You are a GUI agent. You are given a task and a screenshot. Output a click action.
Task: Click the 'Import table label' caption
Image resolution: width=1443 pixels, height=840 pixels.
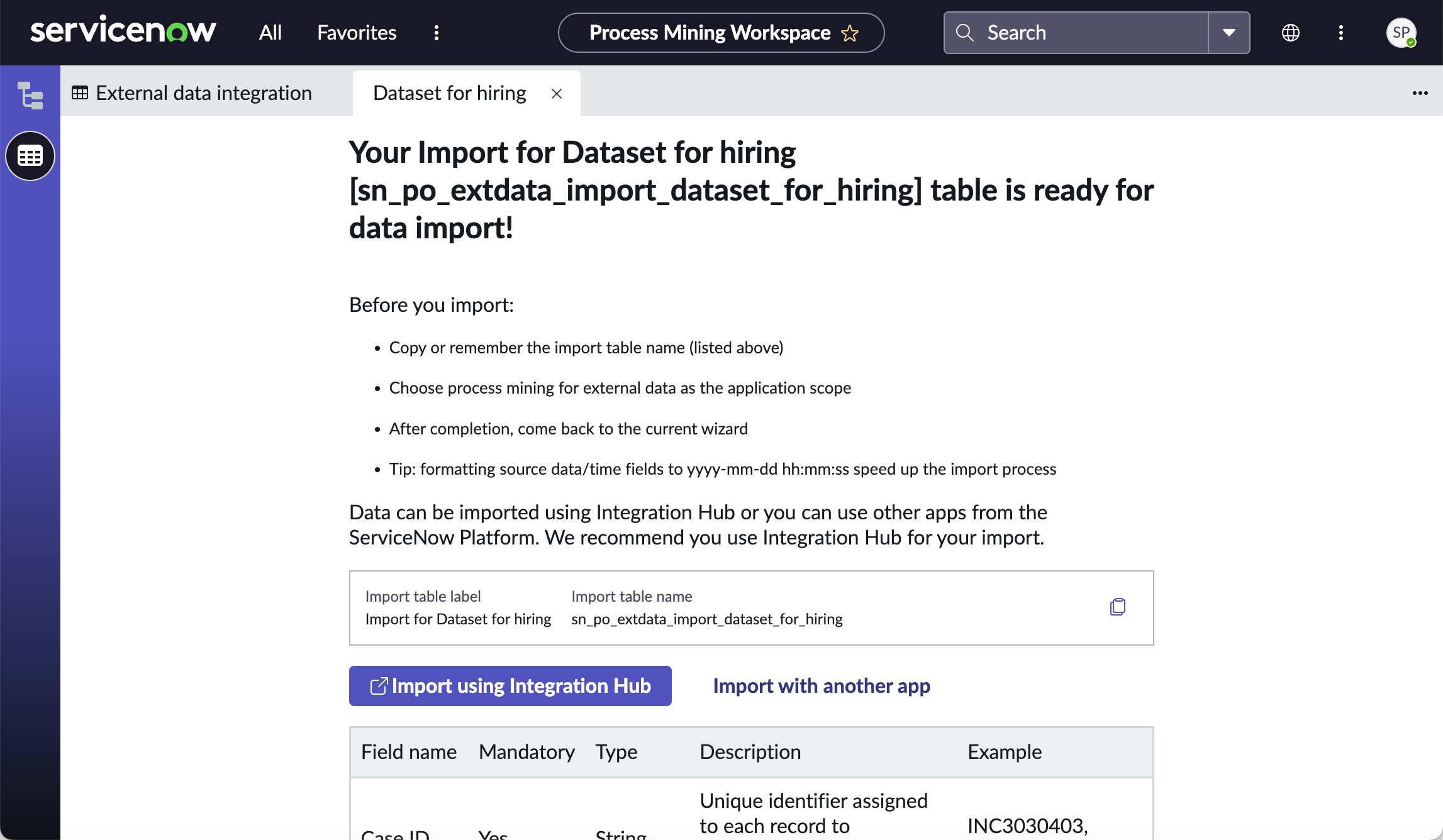click(x=423, y=597)
